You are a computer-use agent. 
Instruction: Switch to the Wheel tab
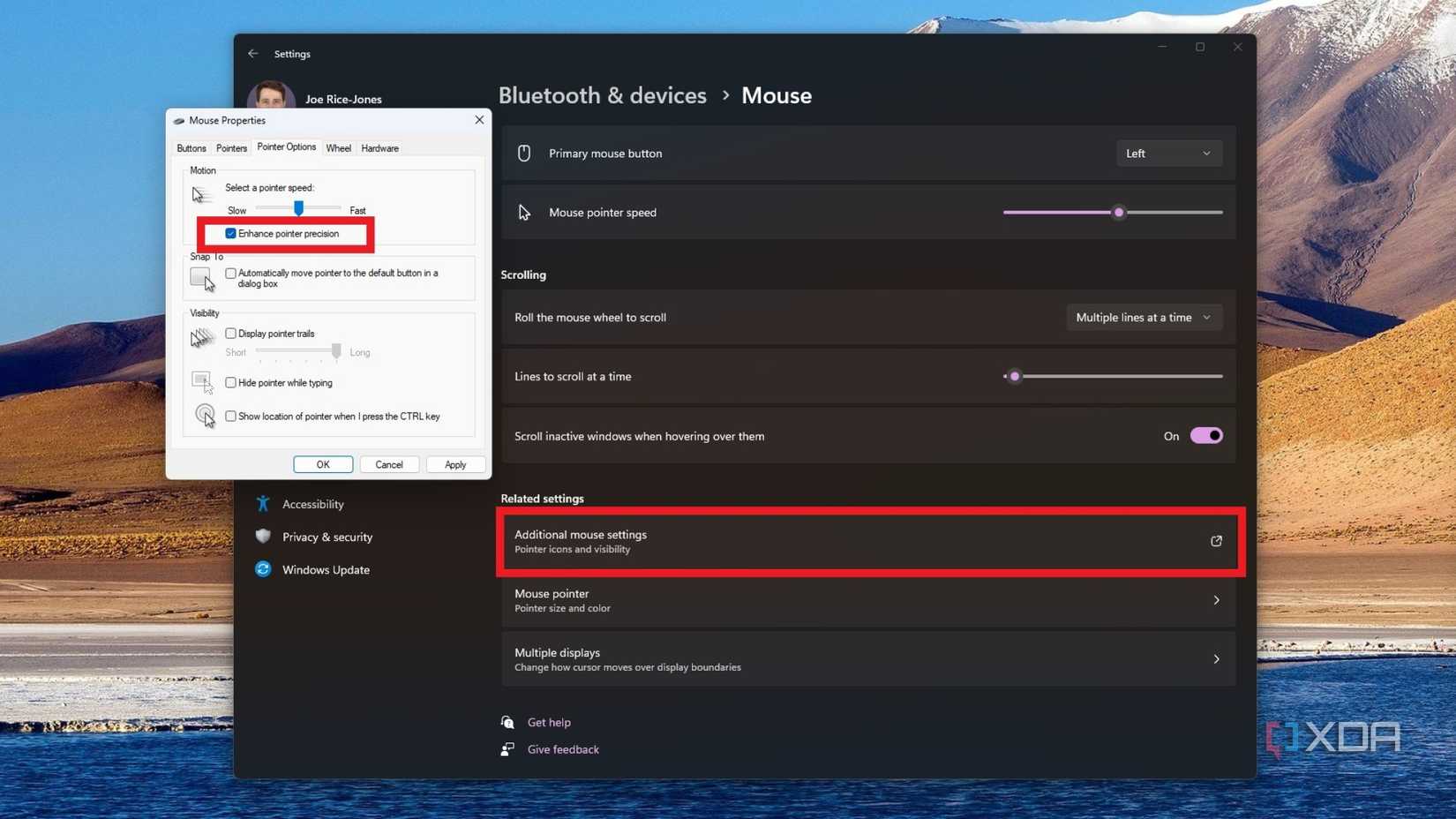point(338,148)
